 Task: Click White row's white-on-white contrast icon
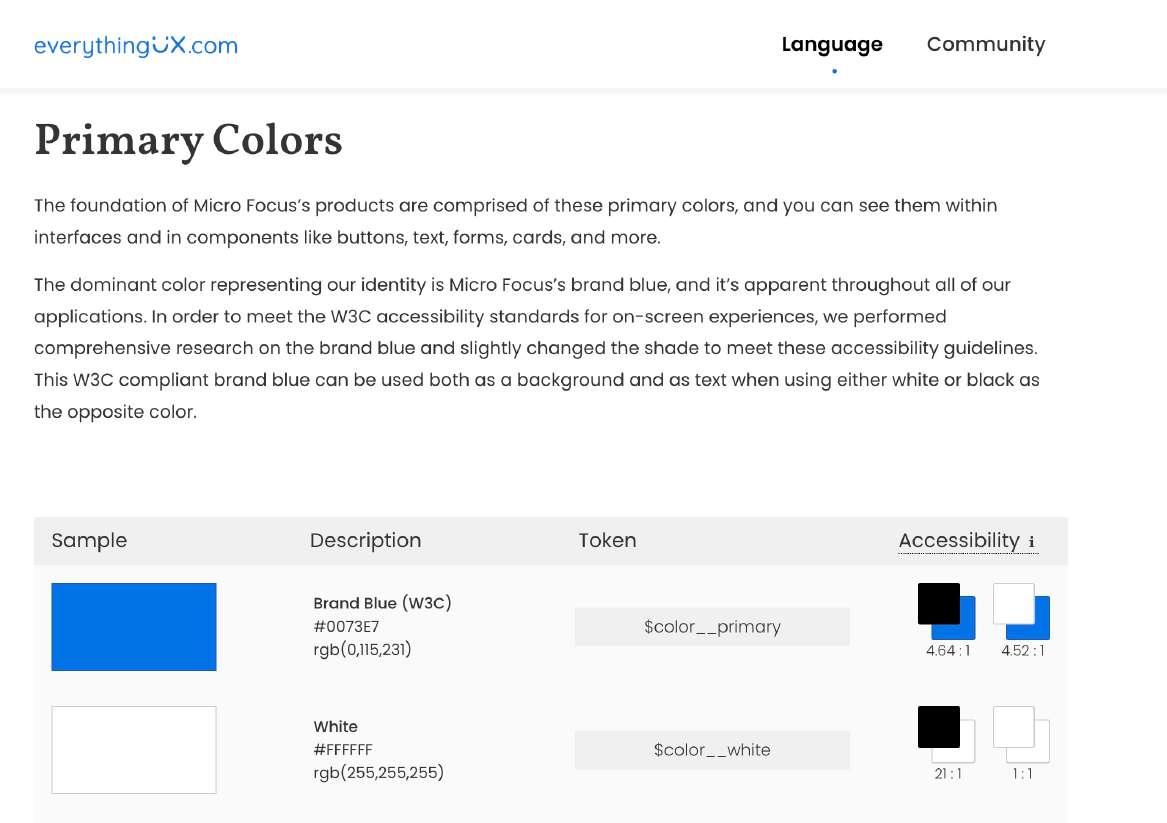click(x=1021, y=734)
